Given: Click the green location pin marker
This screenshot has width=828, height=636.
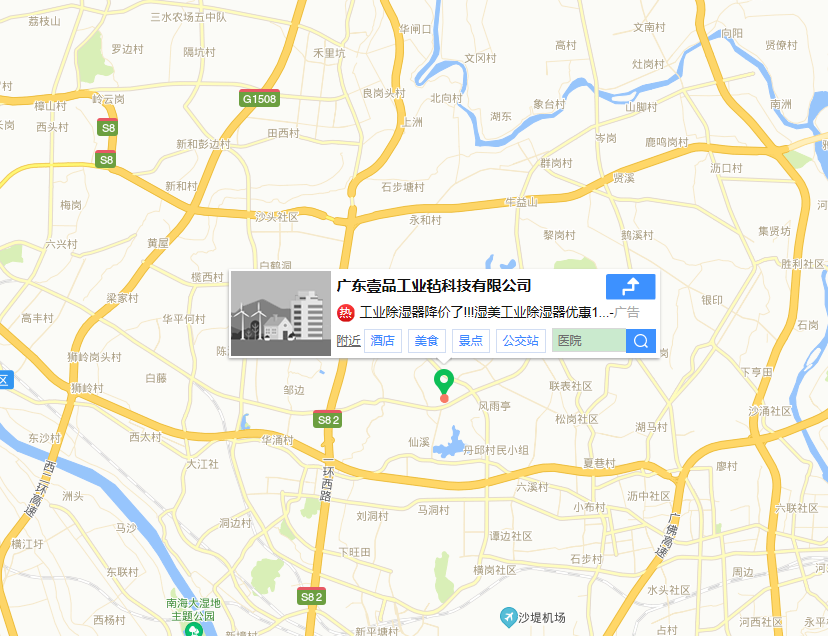Looking at the screenshot, I should (444, 383).
